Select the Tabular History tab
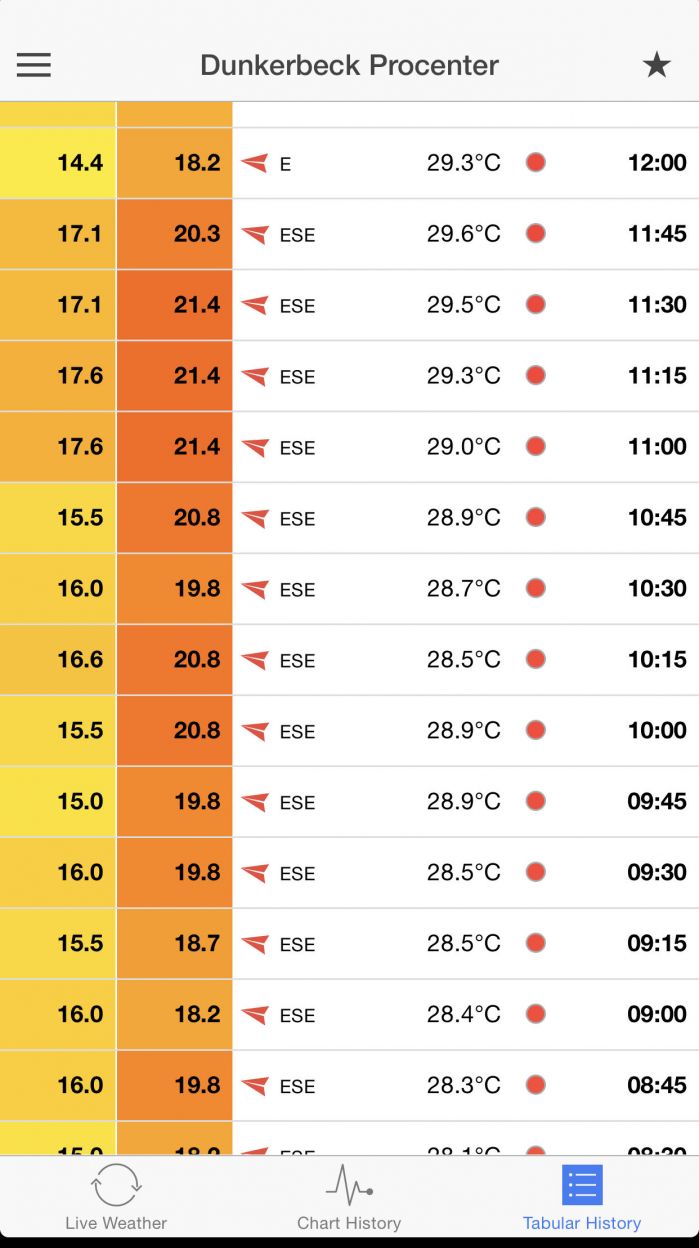699x1248 pixels. coord(582,1198)
